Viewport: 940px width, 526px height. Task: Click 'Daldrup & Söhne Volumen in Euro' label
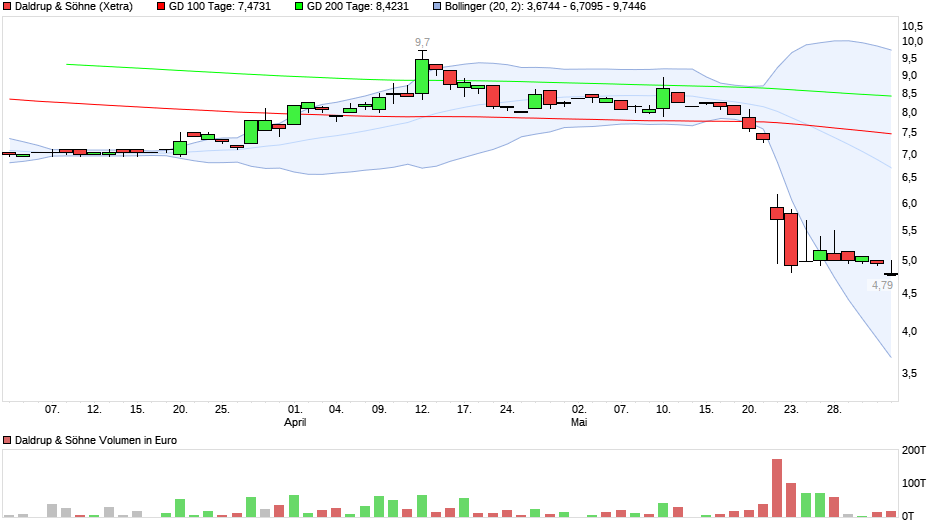click(96, 440)
